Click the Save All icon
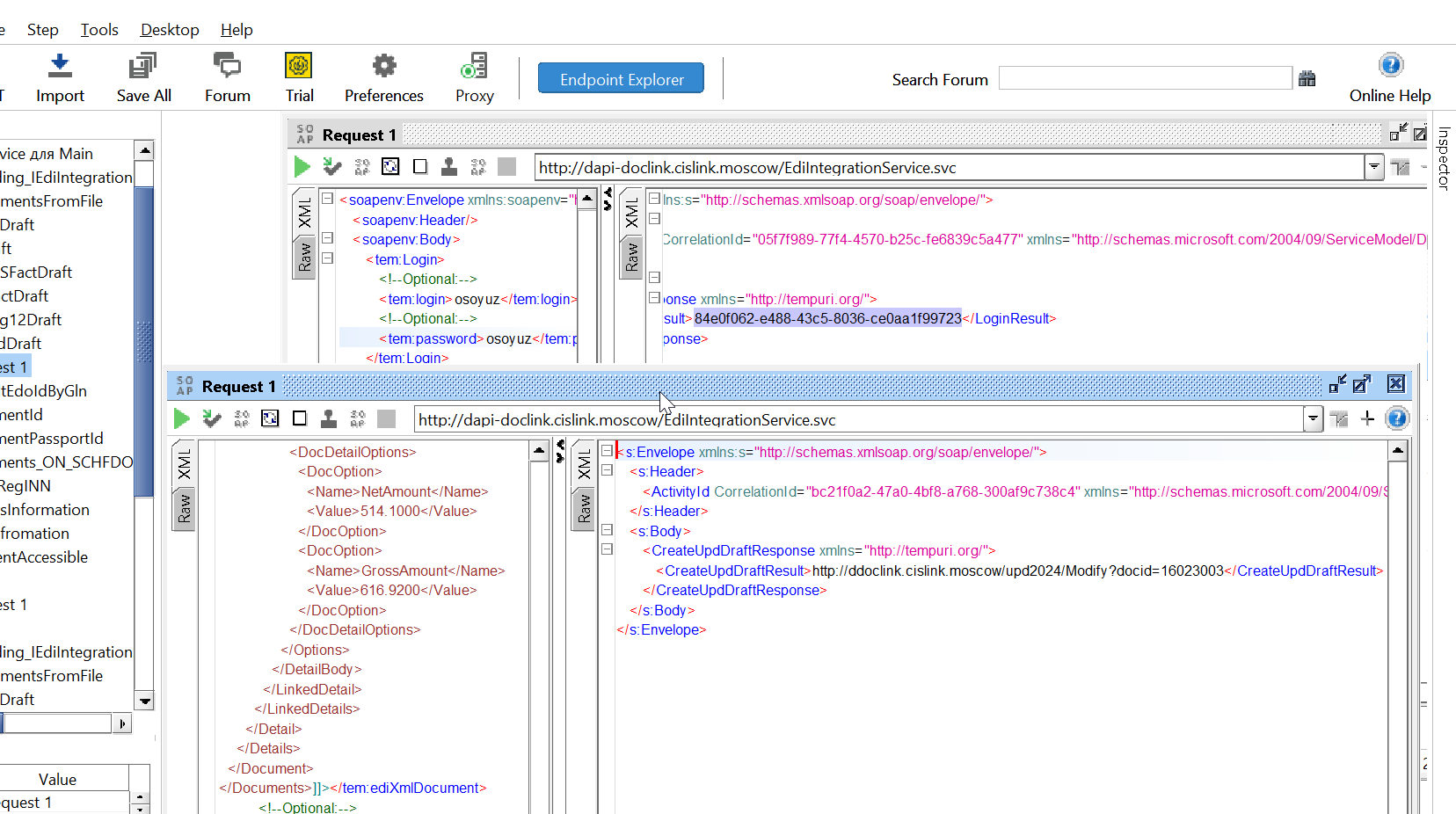 [143, 66]
